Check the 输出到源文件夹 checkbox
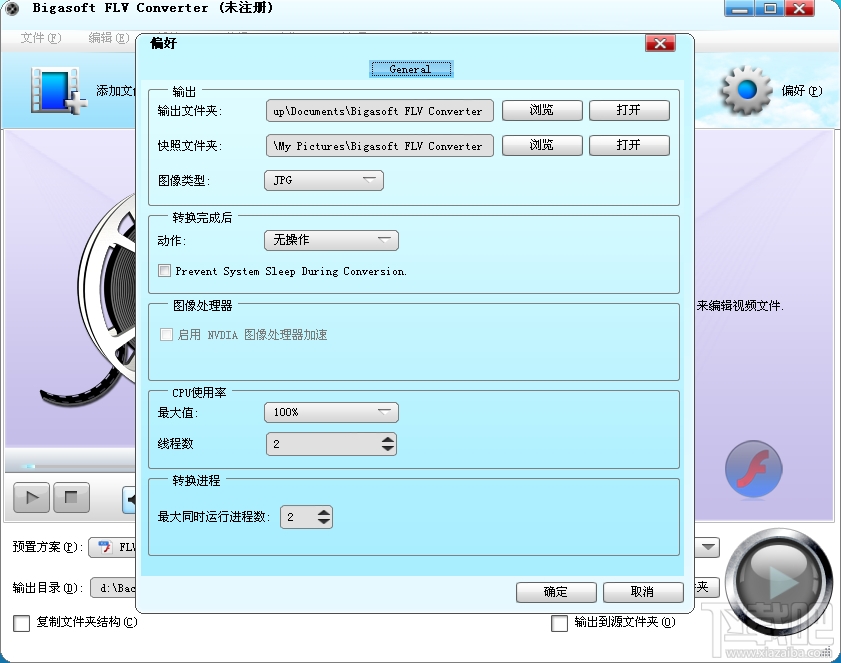Image resolution: width=841 pixels, height=663 pixels. coord(560,623)
